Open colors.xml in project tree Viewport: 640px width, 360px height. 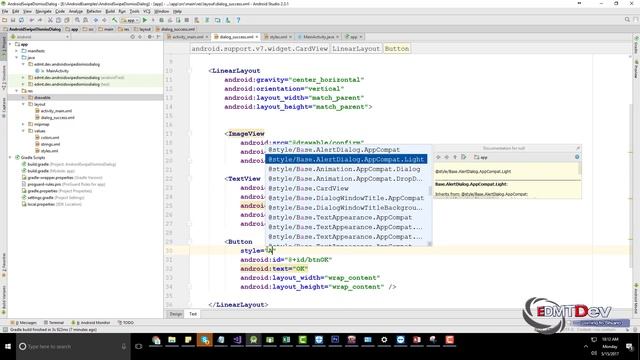coord(50,138)
